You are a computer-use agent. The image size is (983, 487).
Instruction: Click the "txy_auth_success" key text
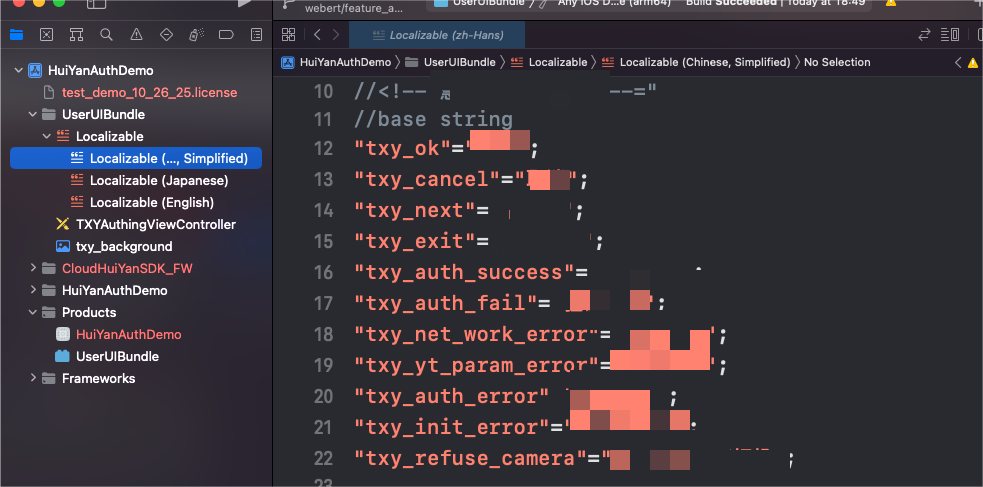[464, 272]
